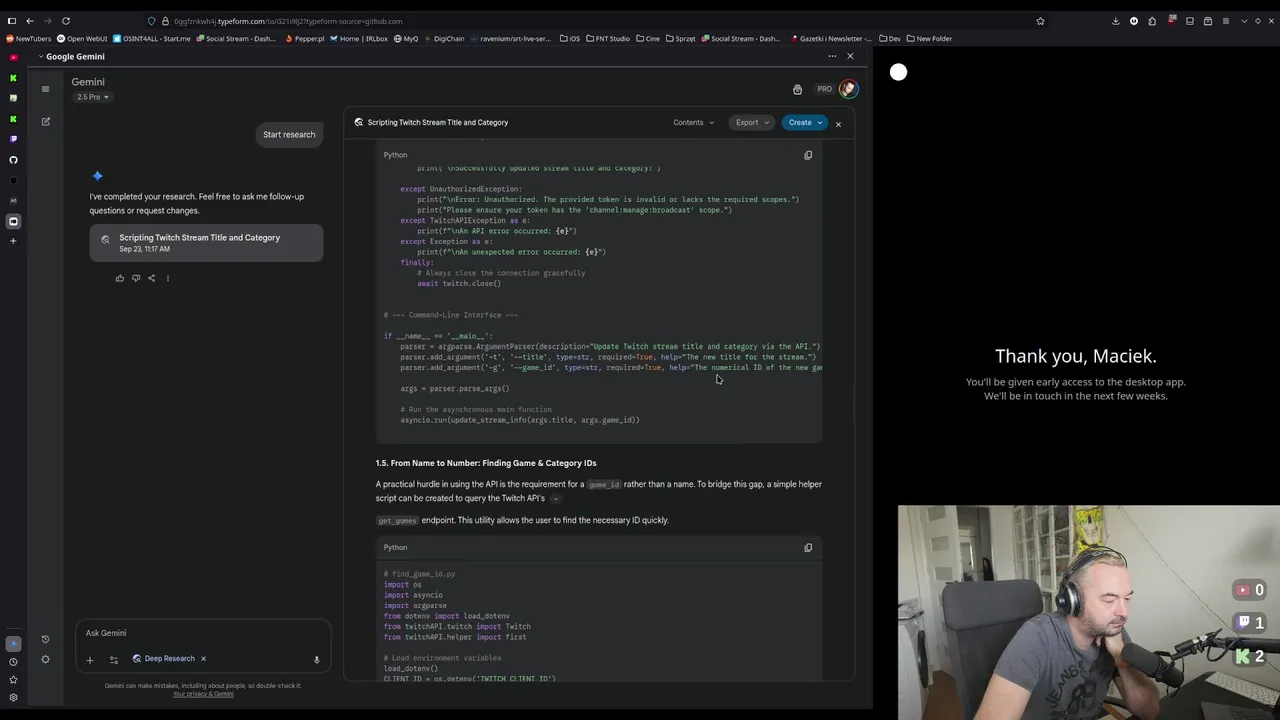Go back in browser history

pyautogui.click(x=30, y=21)
